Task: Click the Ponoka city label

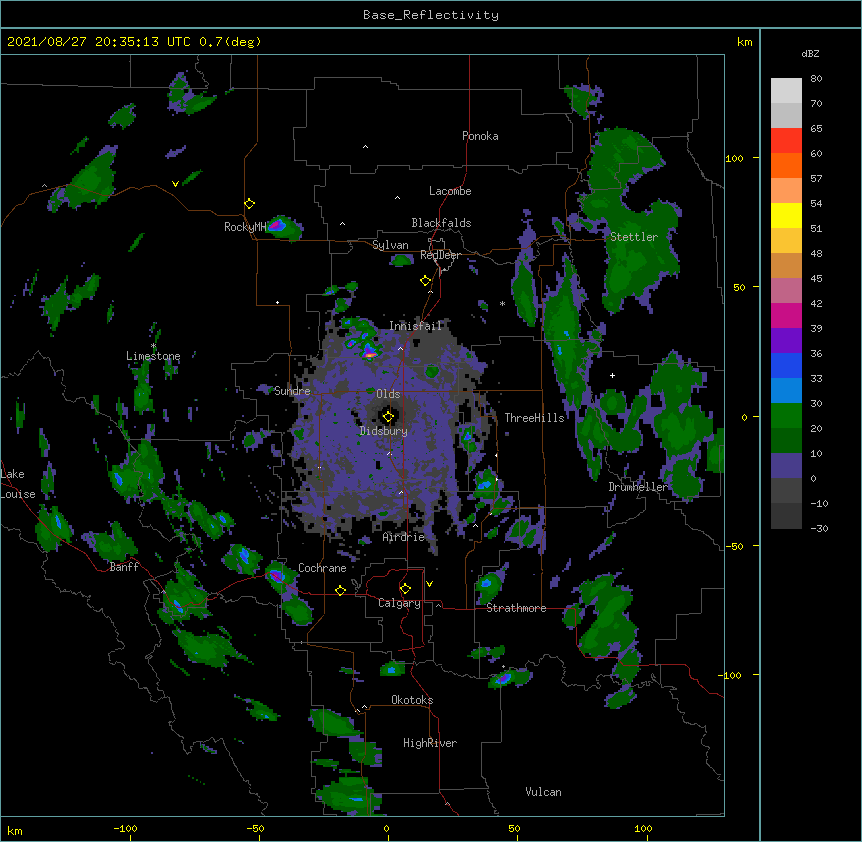Action: click(x=480, y=136)
